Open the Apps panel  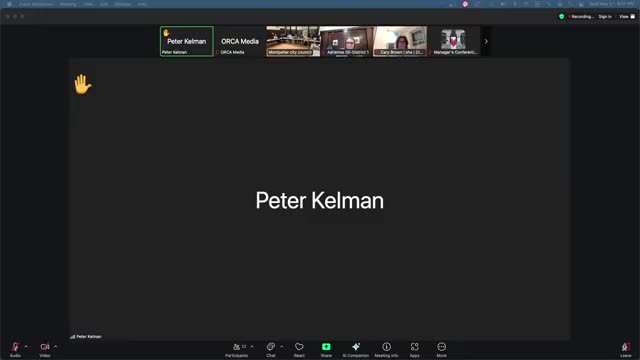click(x=414, y=350)
